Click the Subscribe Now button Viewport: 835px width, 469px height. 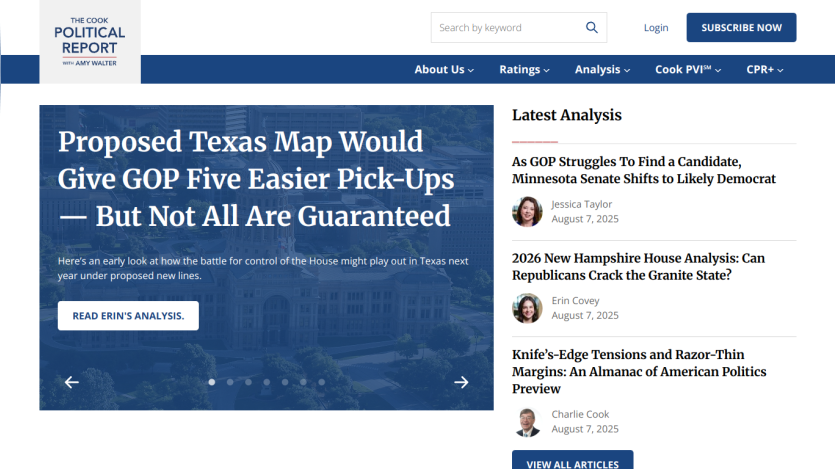pos(741,28)
